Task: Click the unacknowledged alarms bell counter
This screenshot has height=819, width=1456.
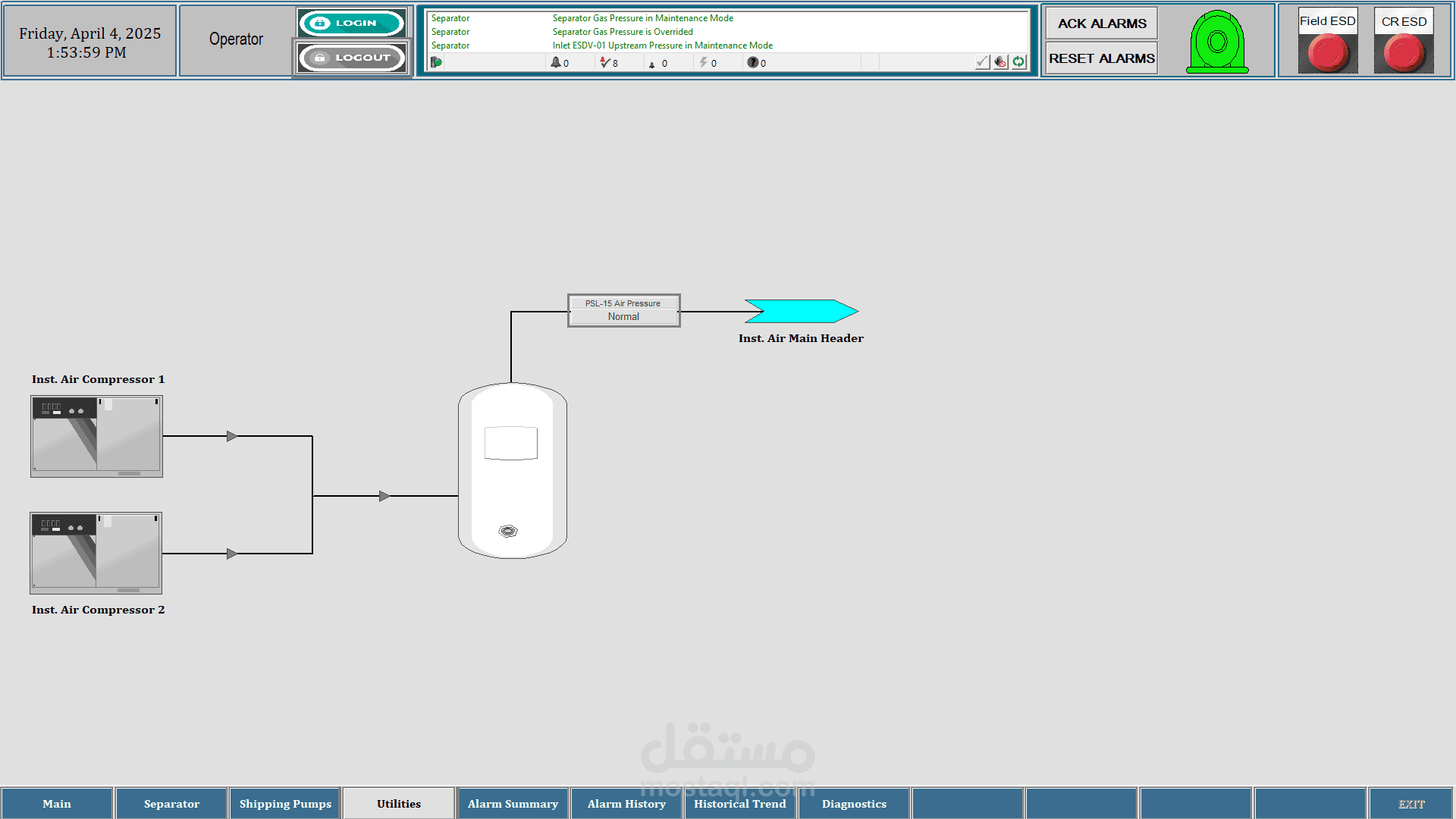Action: 560,63
